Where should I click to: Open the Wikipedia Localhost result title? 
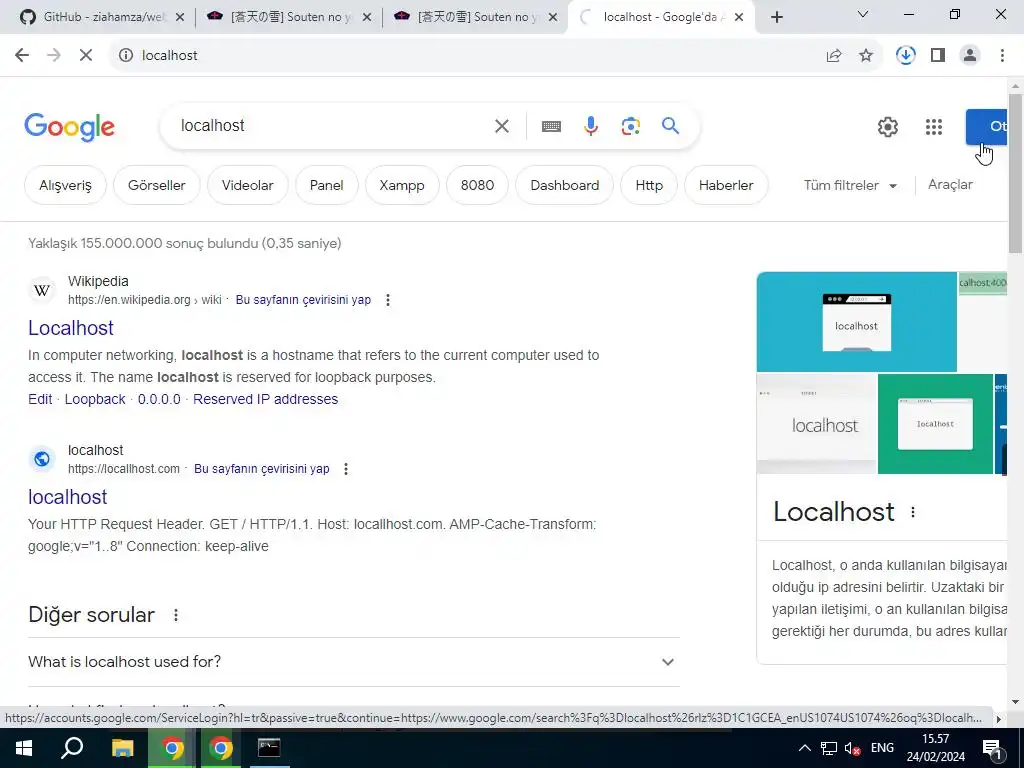click(71, 328)
